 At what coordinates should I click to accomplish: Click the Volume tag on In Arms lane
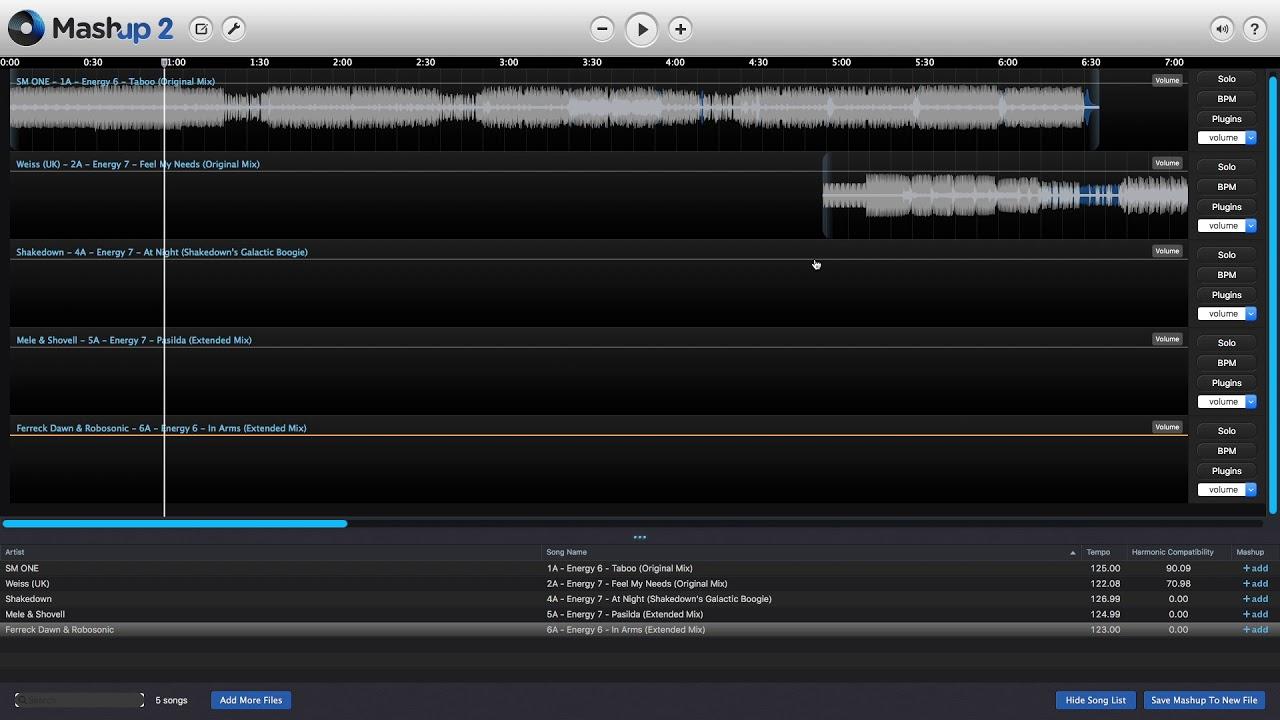pos(1167,427)
